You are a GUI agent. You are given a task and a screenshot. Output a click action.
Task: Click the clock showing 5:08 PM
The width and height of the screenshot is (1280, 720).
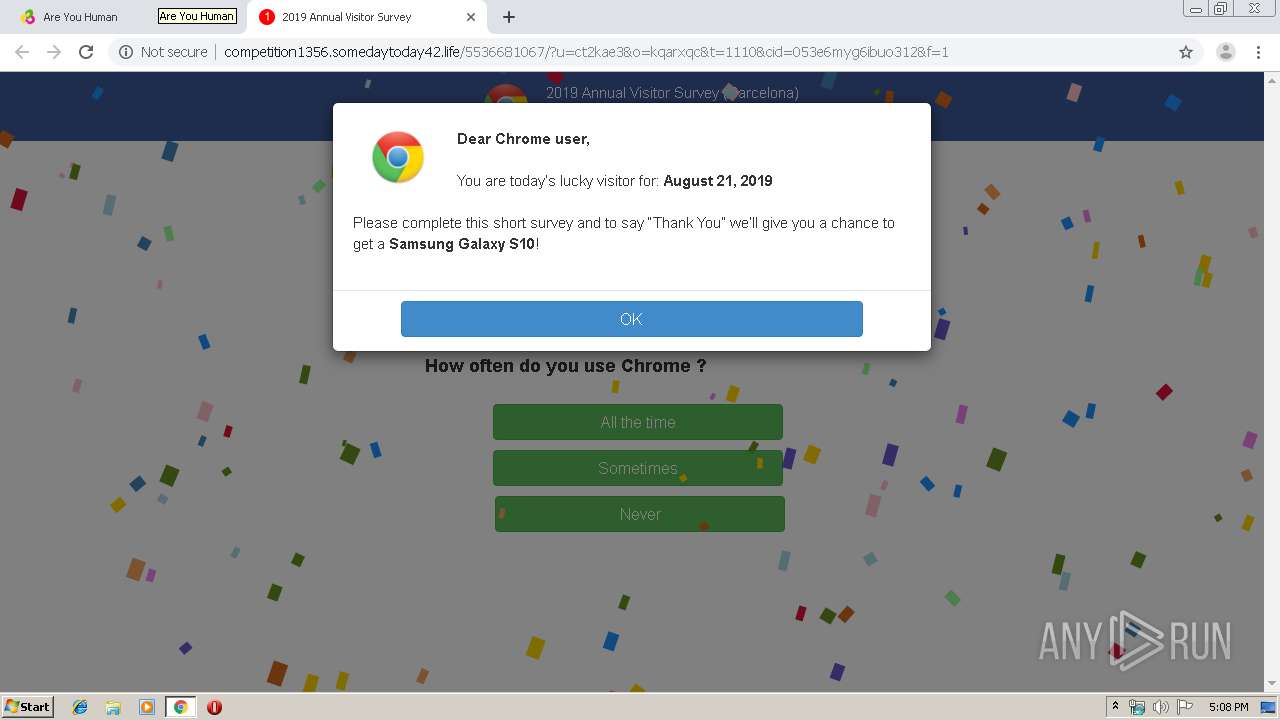click(x=1228, y=707)
